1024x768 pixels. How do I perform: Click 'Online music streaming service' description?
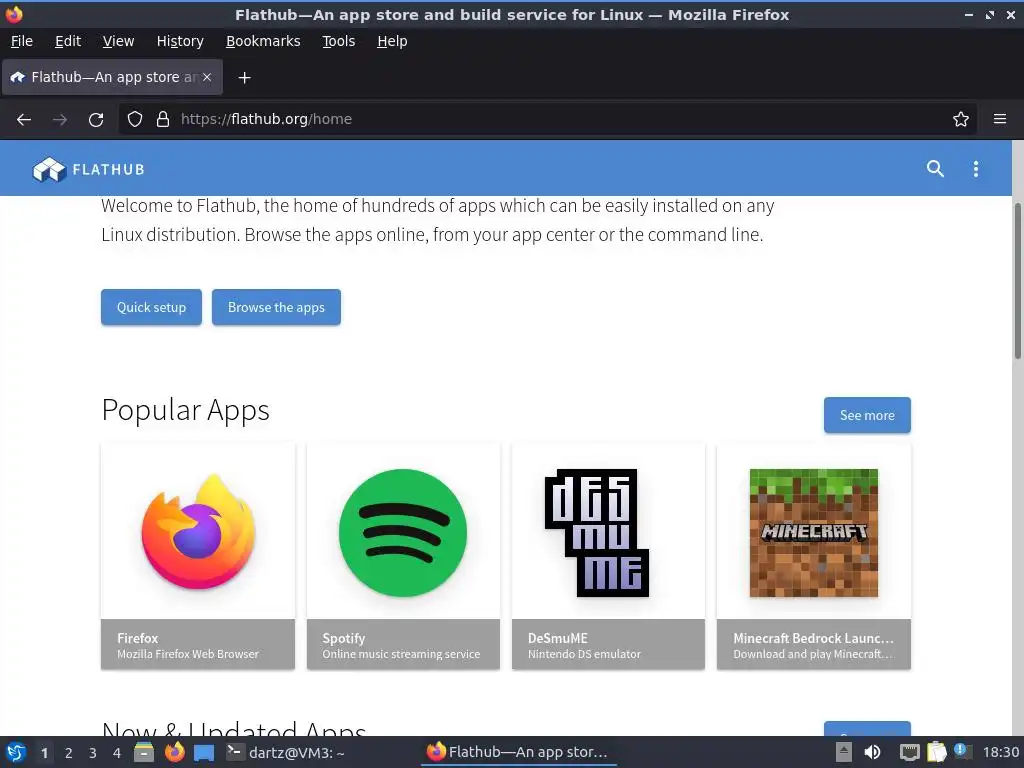[x=401, y=654]
